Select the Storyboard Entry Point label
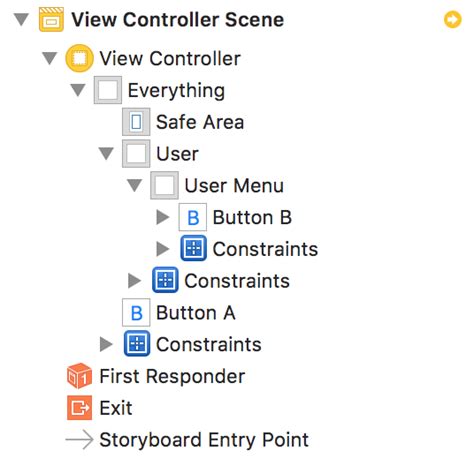The height and width of the screenshot is (466, 474). [204, 440]
